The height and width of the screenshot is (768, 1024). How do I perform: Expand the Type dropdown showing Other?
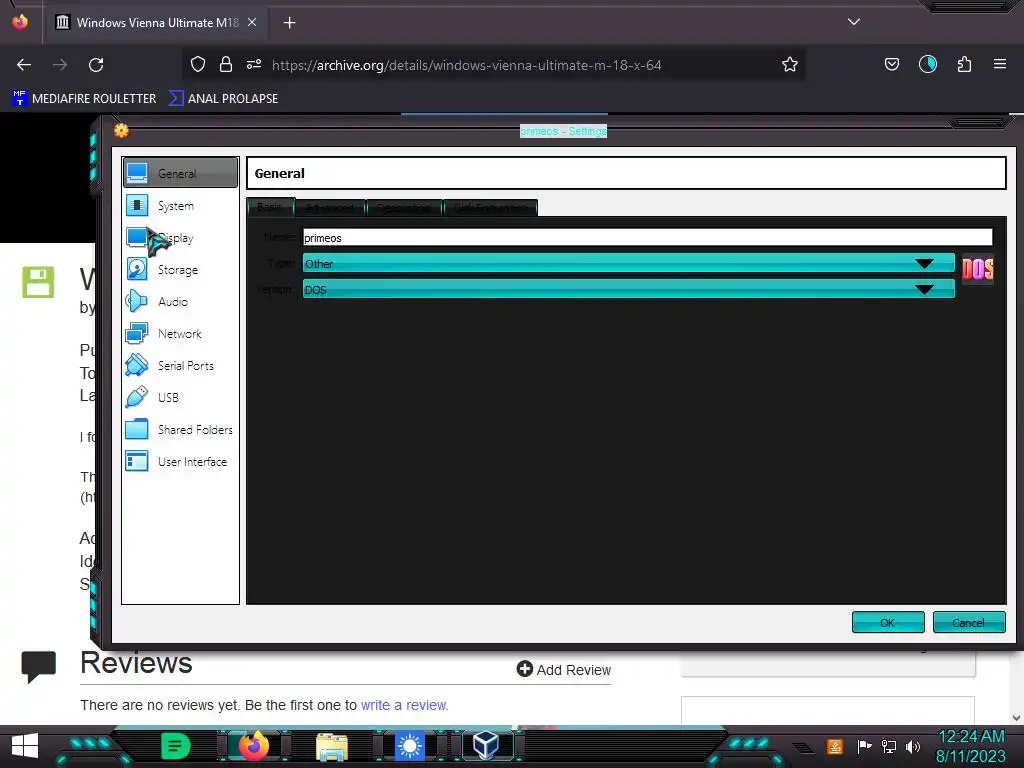(628, 264)
